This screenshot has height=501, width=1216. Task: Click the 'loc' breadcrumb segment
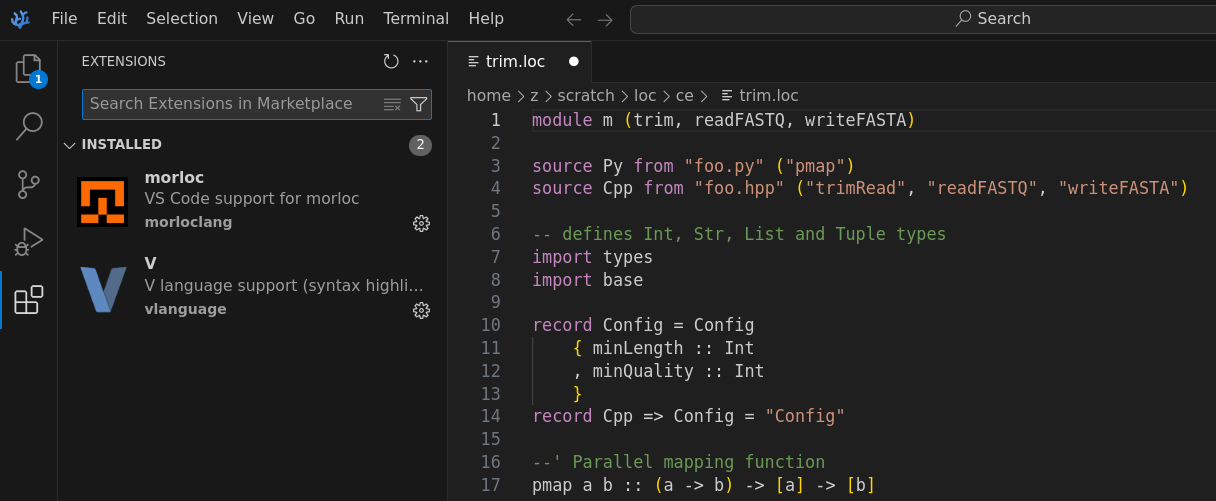645,96
